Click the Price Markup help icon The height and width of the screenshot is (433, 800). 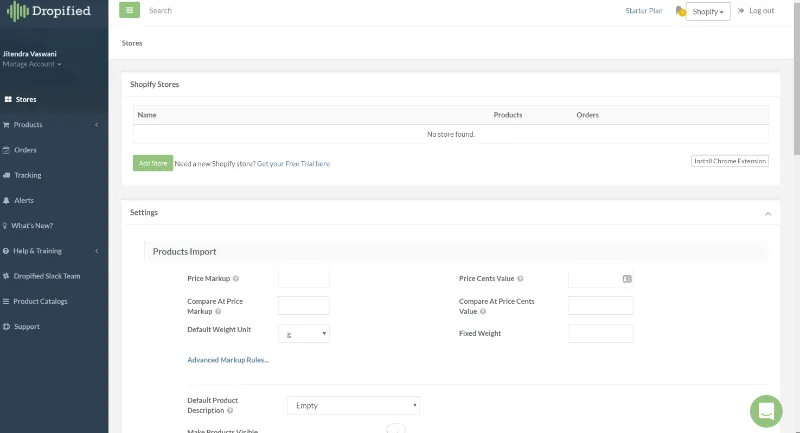[236, 278]
